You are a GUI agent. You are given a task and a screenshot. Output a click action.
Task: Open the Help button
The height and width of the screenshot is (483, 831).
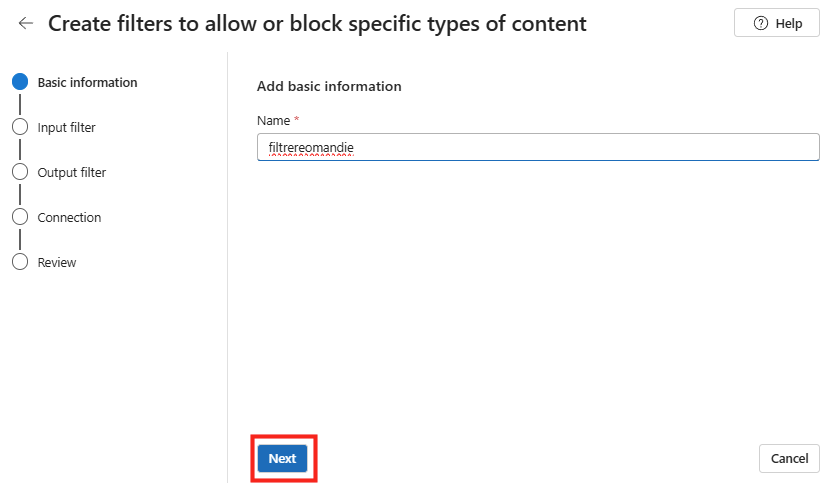coord(777,23)
